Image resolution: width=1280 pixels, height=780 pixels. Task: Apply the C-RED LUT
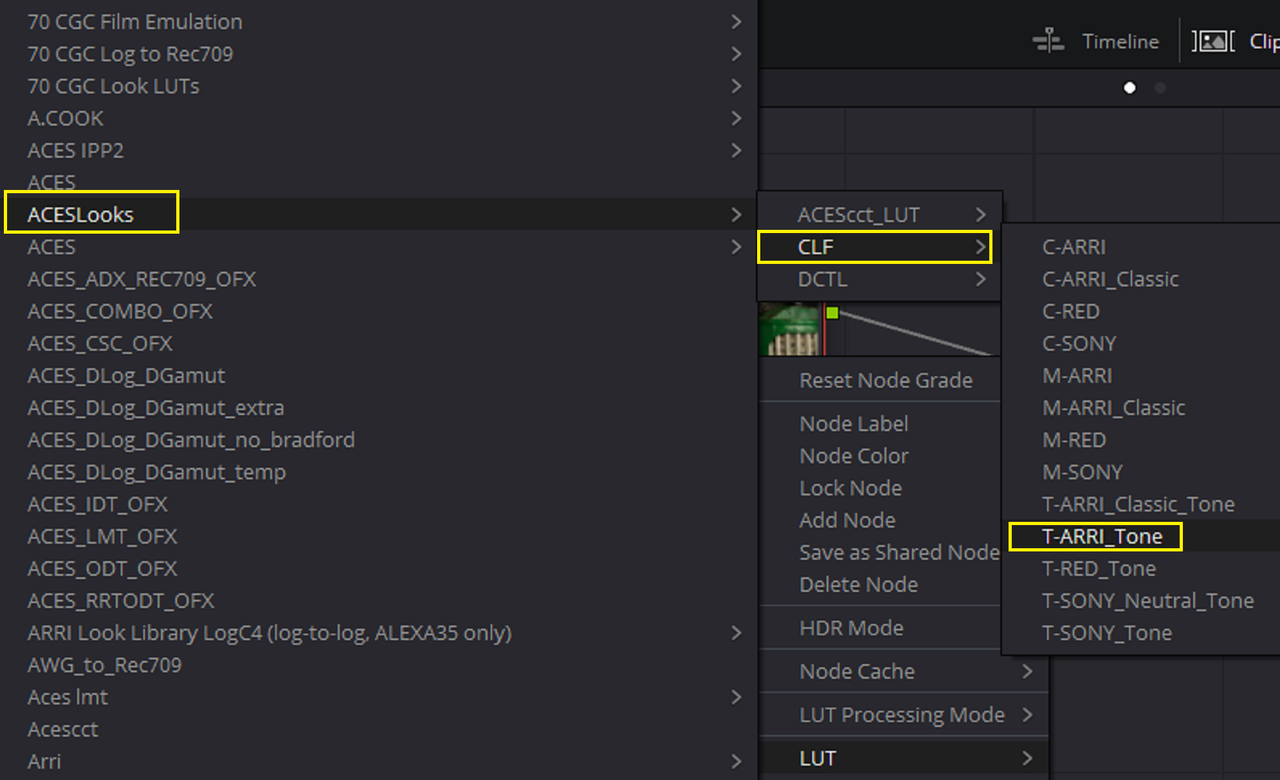(1141, 311)
